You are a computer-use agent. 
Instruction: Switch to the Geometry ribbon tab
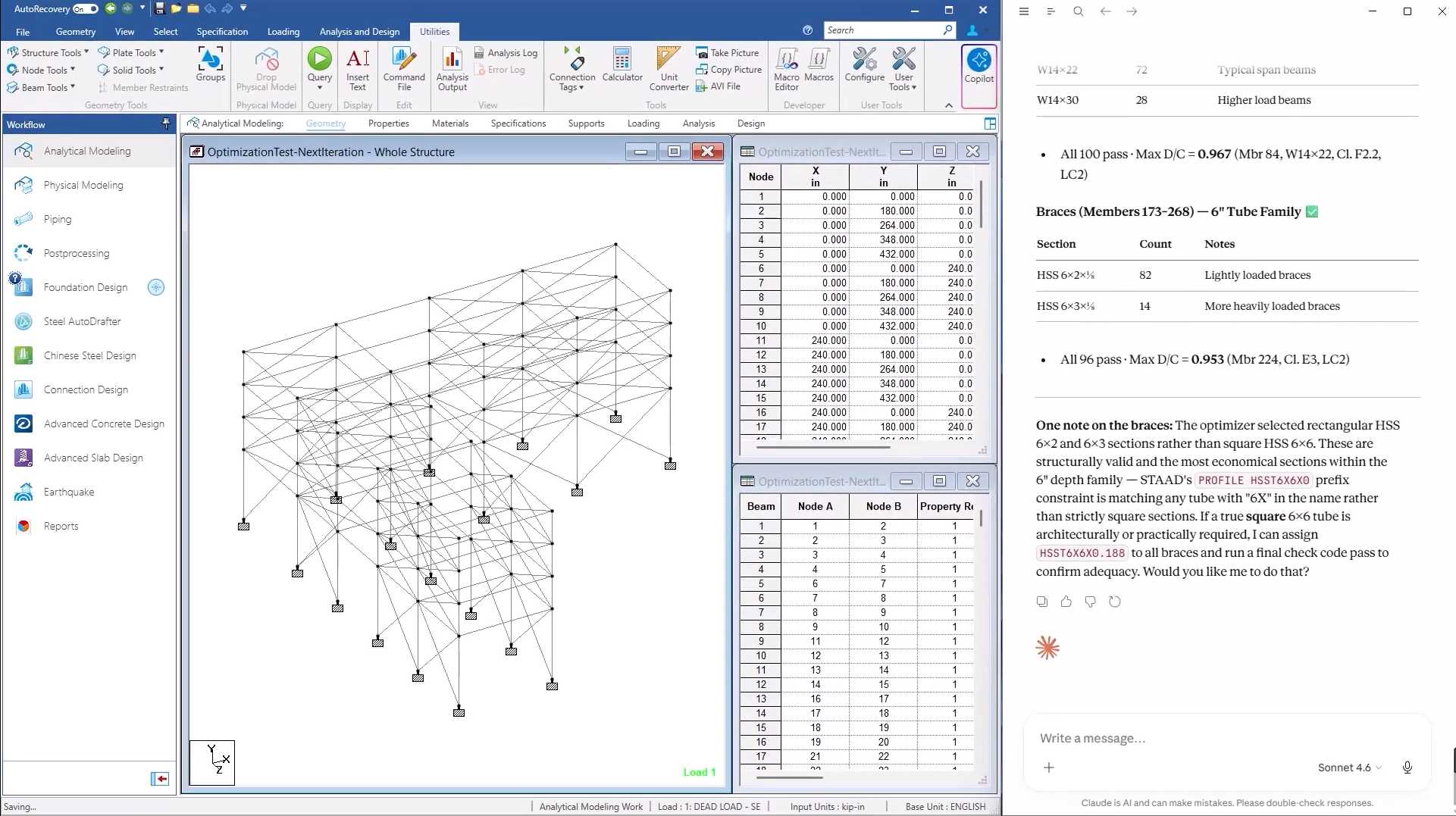click(76, 32)
